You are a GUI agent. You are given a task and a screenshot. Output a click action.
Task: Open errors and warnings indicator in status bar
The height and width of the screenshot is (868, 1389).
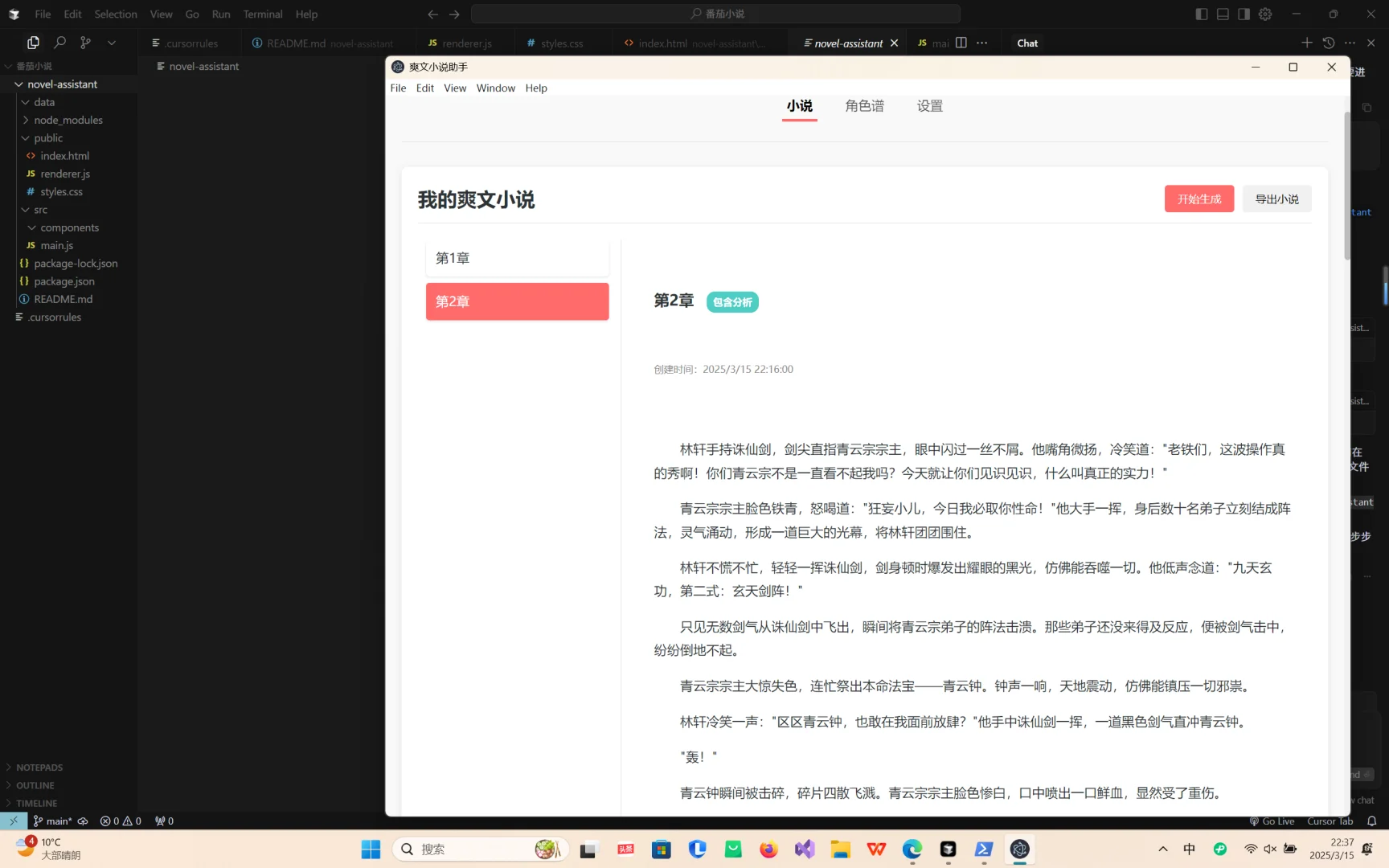(121, 821)
